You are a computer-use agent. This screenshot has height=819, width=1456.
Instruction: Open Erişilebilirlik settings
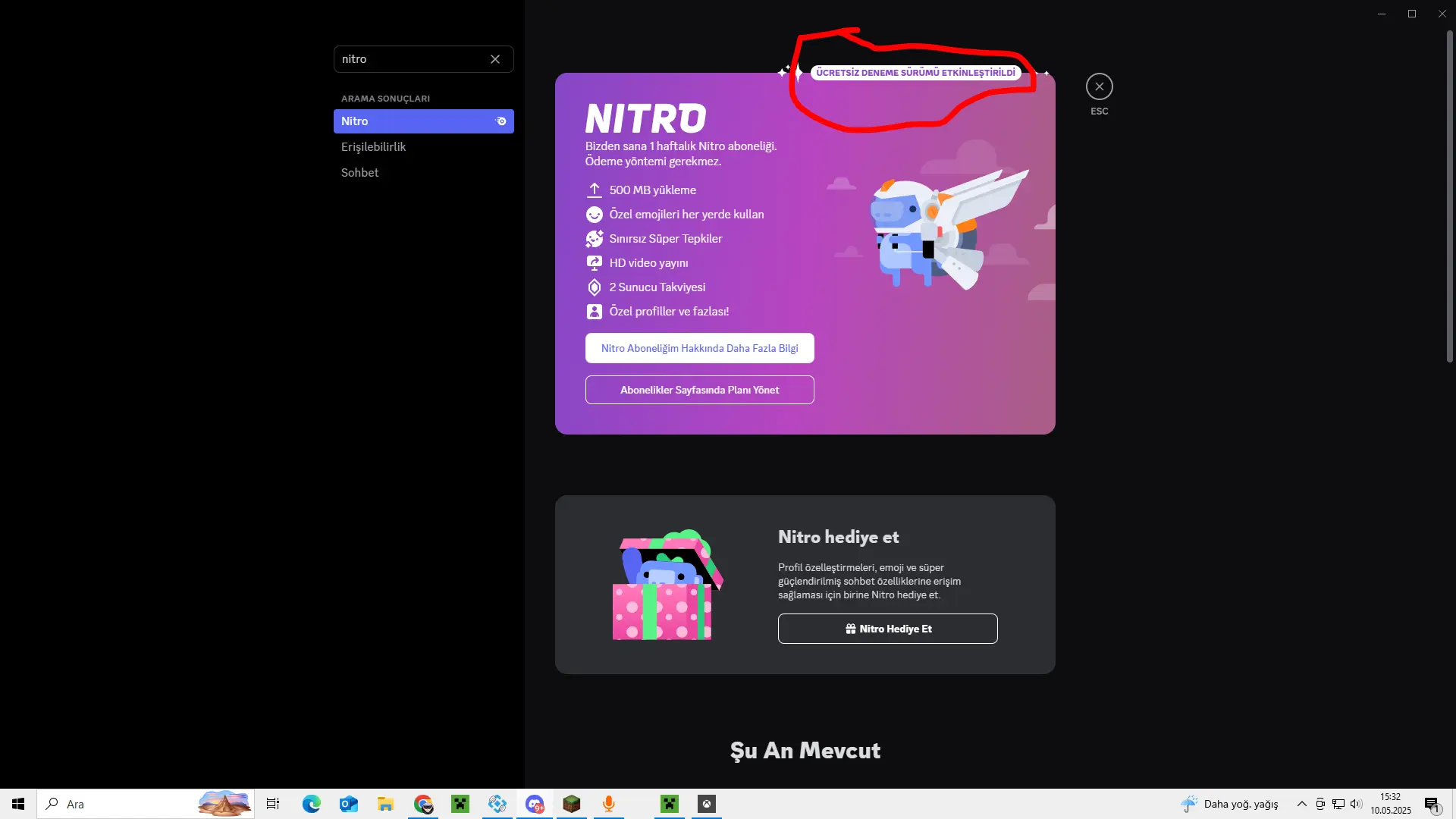[x=424, y=147]
